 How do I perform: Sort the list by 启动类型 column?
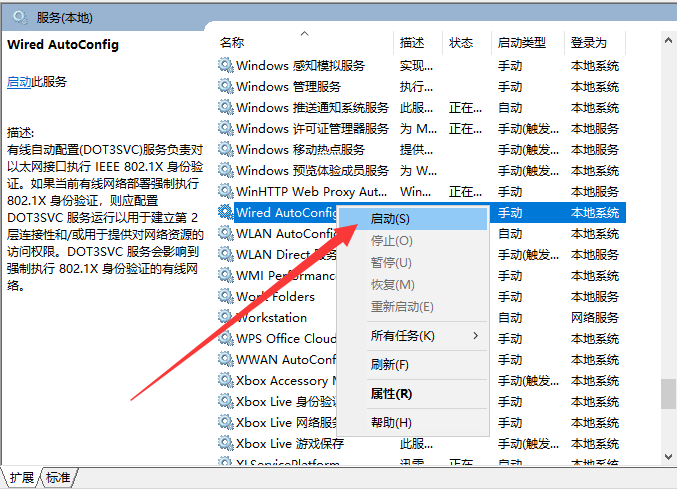(x=522, y=42)
